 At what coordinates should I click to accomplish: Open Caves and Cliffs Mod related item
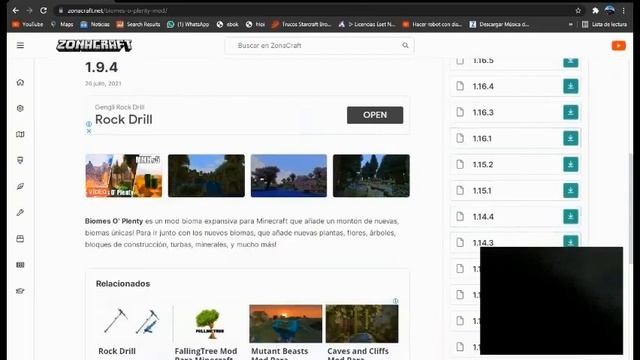(362, 331)
